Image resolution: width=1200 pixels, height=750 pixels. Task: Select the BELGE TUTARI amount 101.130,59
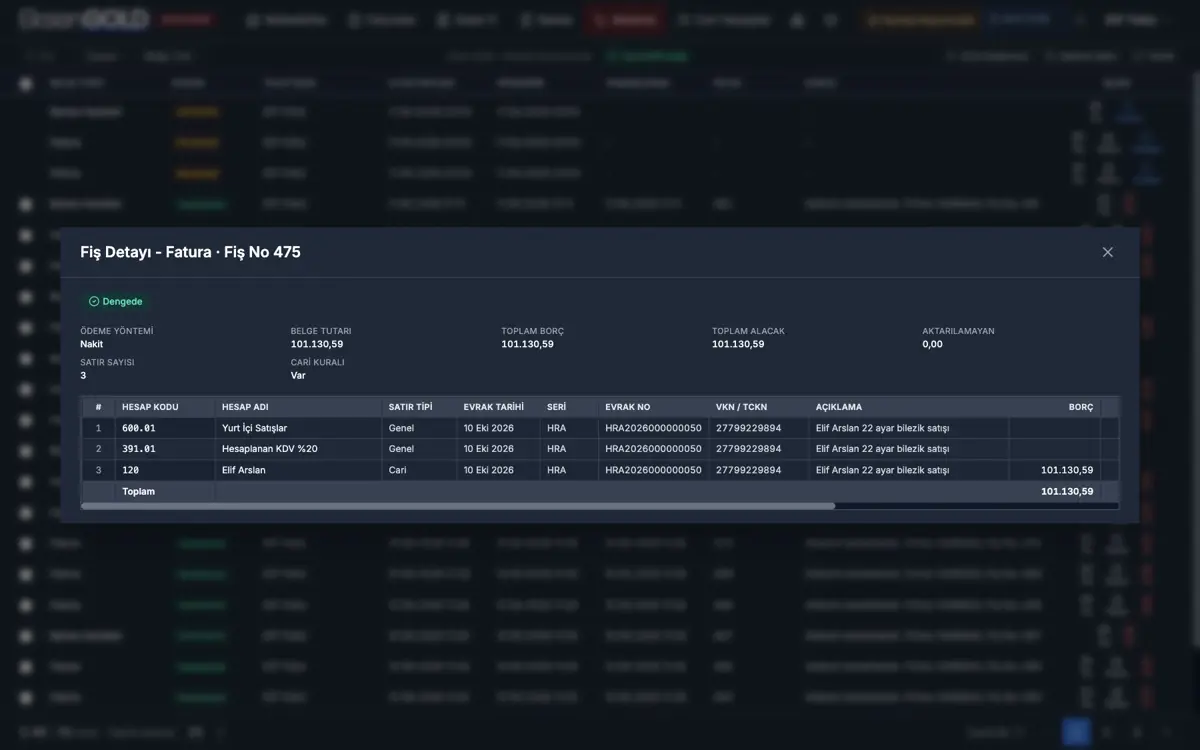(317, 344)
